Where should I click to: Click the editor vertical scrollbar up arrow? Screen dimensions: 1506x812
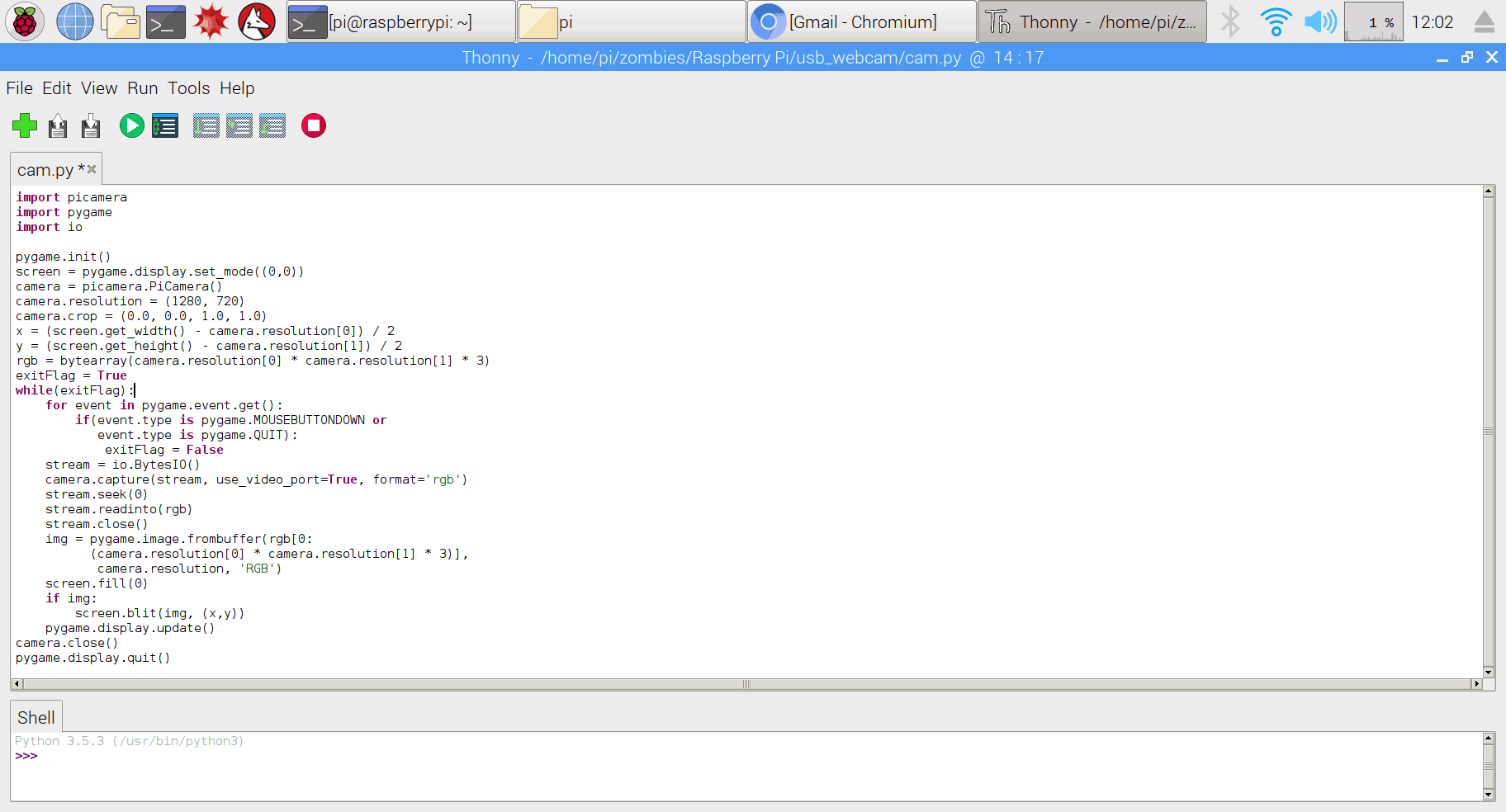coord(1489,191)
